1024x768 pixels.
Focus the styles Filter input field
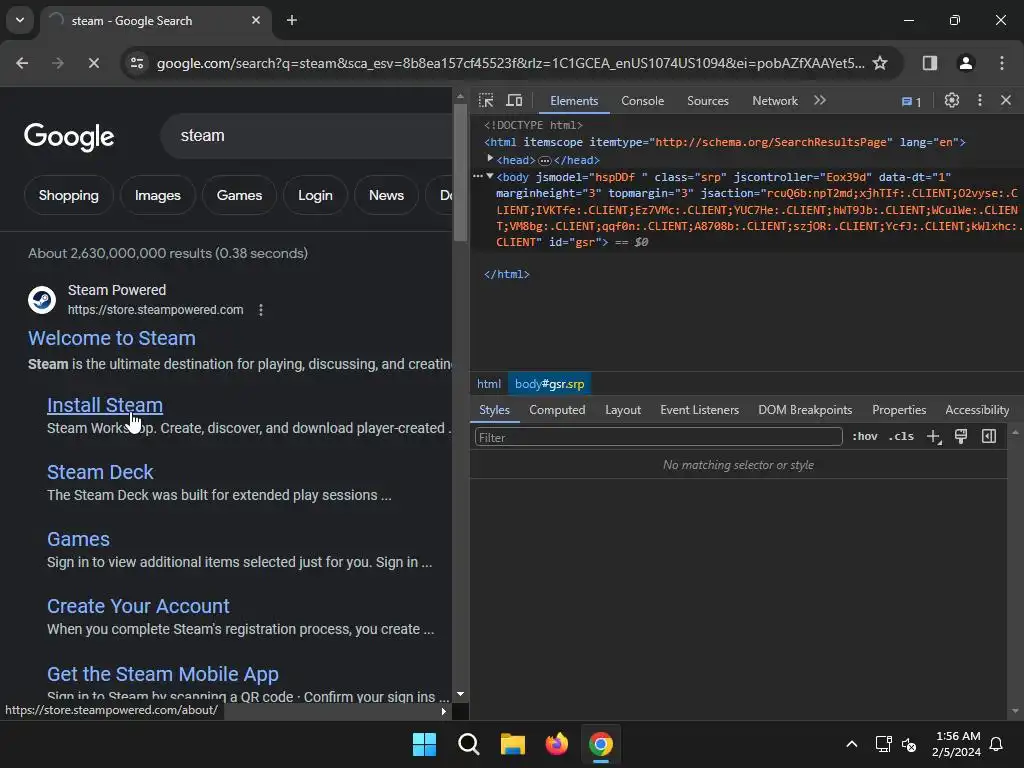[x=658, y=437]
